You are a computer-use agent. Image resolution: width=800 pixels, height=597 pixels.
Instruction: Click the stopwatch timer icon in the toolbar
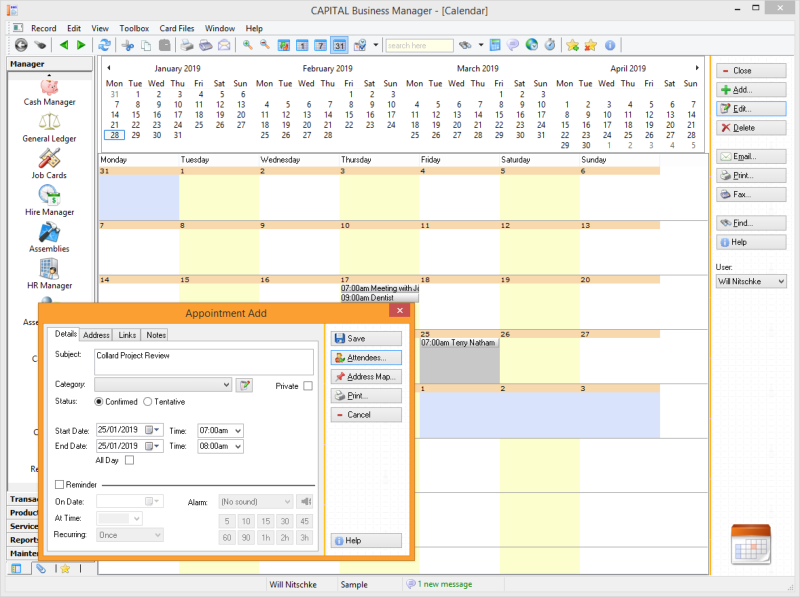pos(550,45)
